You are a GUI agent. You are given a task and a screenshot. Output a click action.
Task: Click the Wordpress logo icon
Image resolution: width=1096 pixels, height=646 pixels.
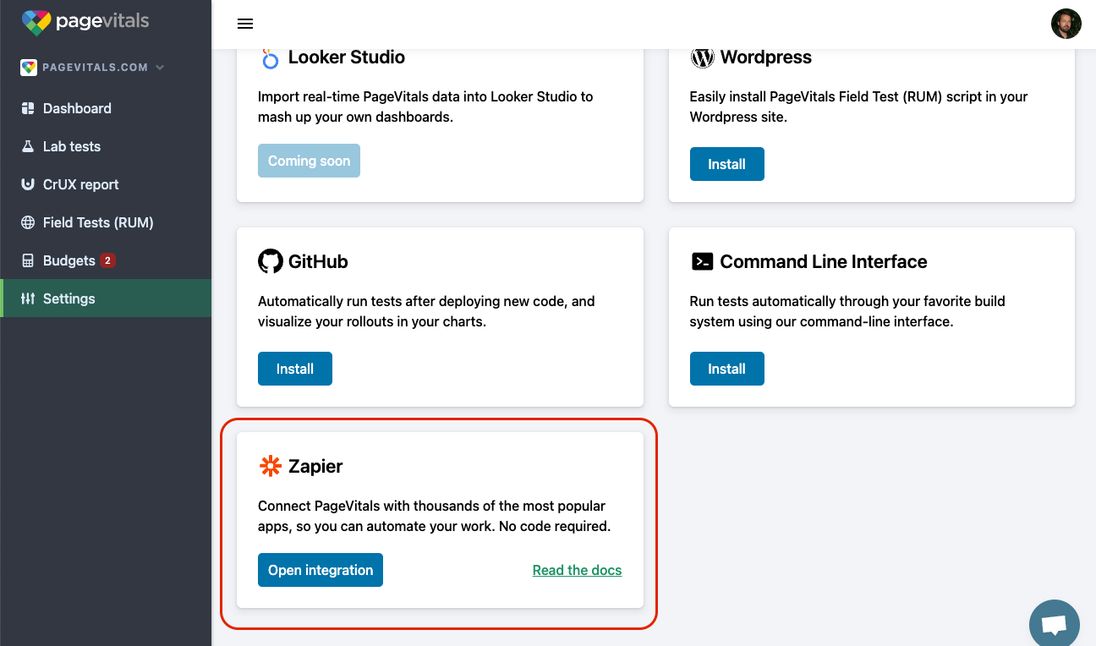[702, 57]
